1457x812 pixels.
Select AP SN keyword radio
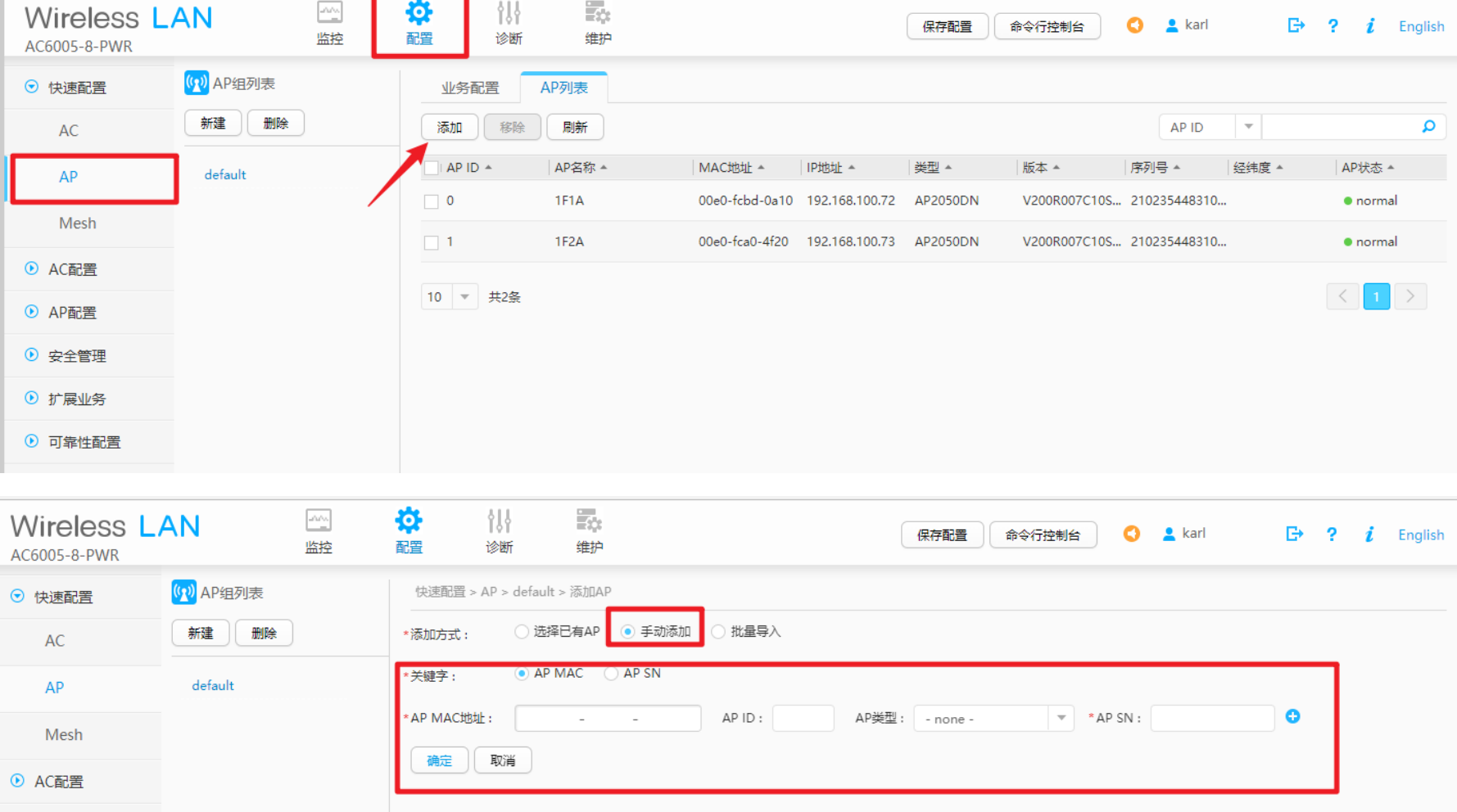[x=611, y=673]
